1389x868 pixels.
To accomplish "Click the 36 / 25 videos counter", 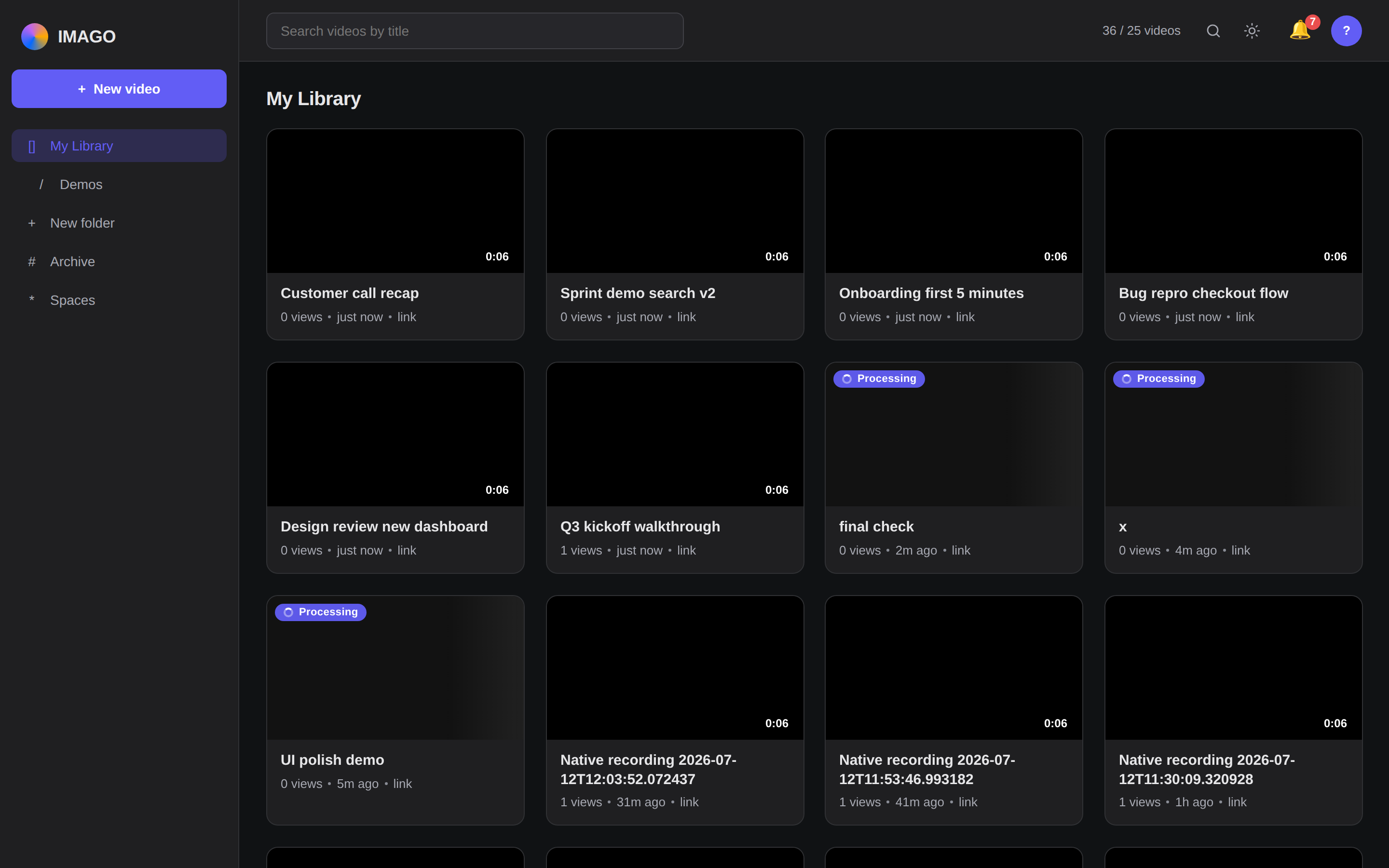I will coord(1141,31).
